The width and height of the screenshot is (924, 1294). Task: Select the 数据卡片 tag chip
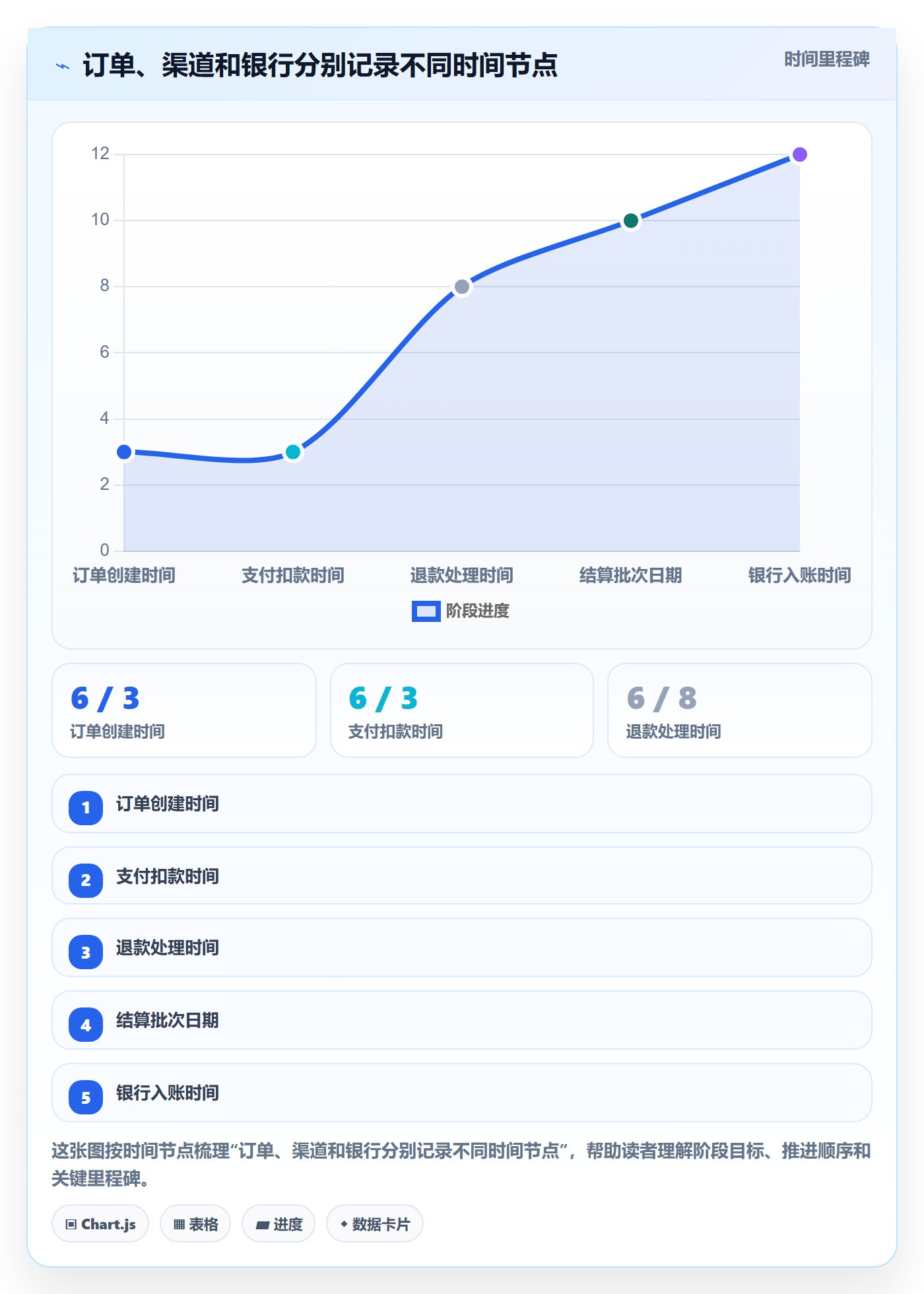tap(375, 1224)
